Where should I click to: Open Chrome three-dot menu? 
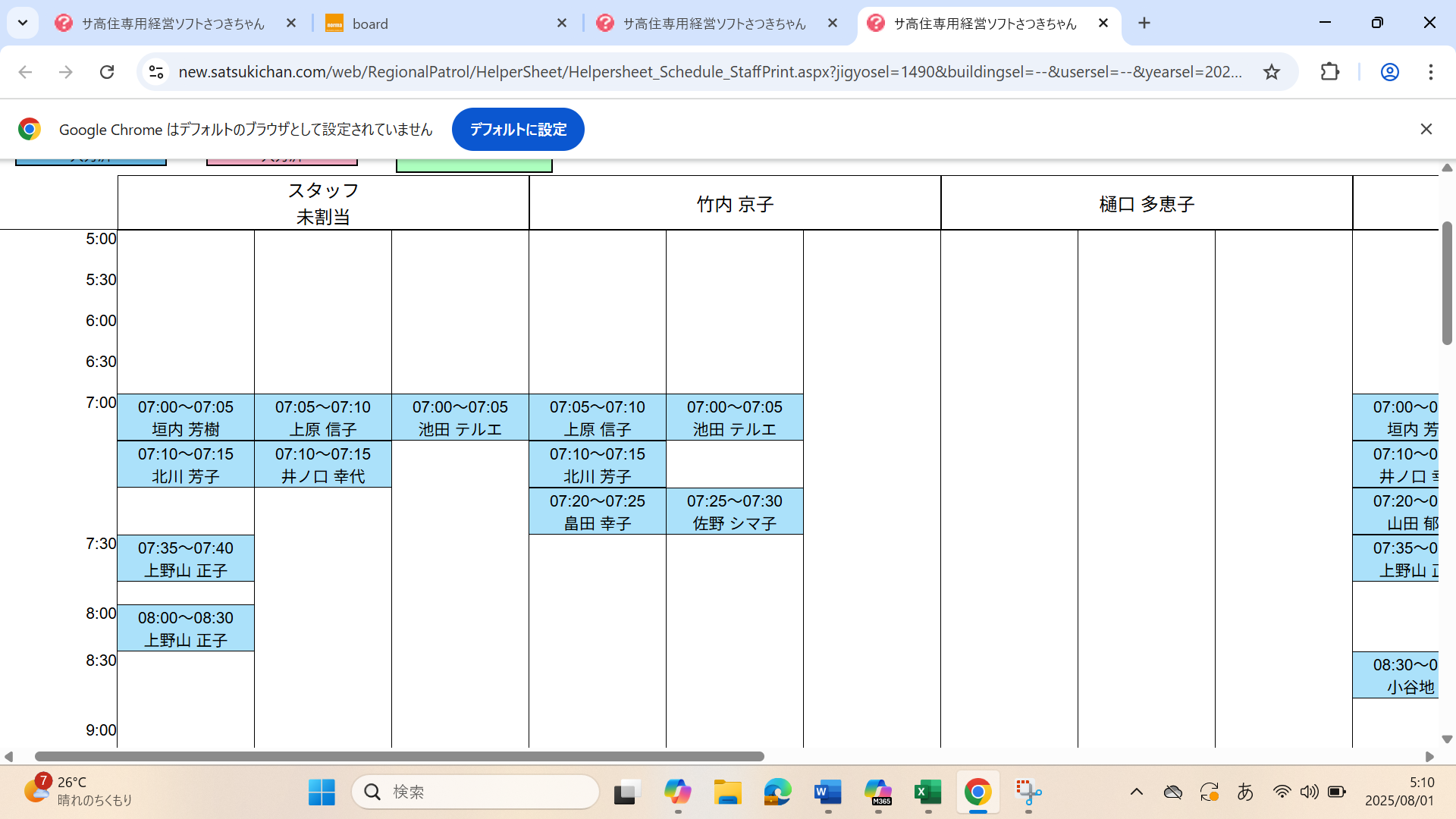1430,72
